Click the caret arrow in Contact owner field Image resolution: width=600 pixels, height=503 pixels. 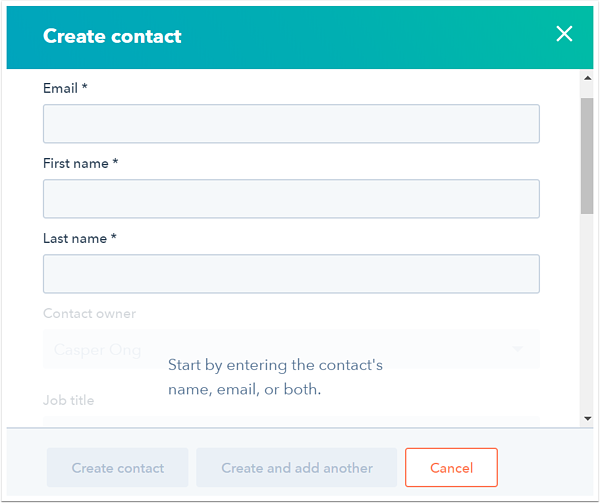[x=518, y=350]
